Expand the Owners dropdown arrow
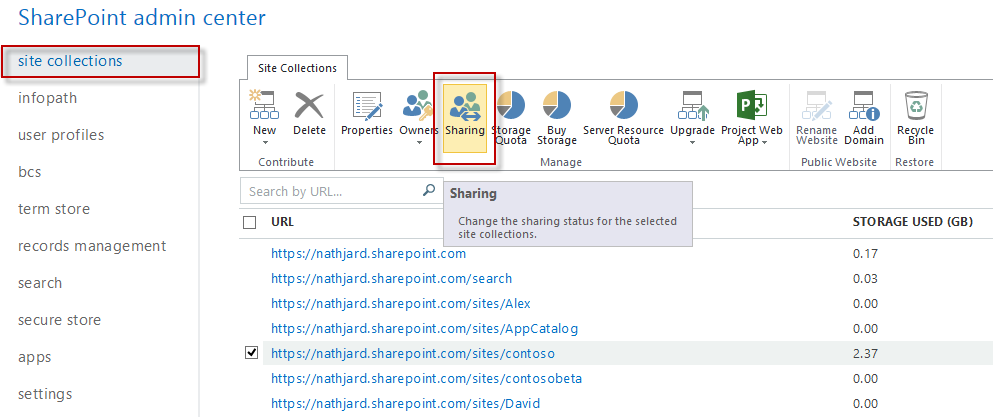This screenshot has width=993, height=417. coord(419,143)
